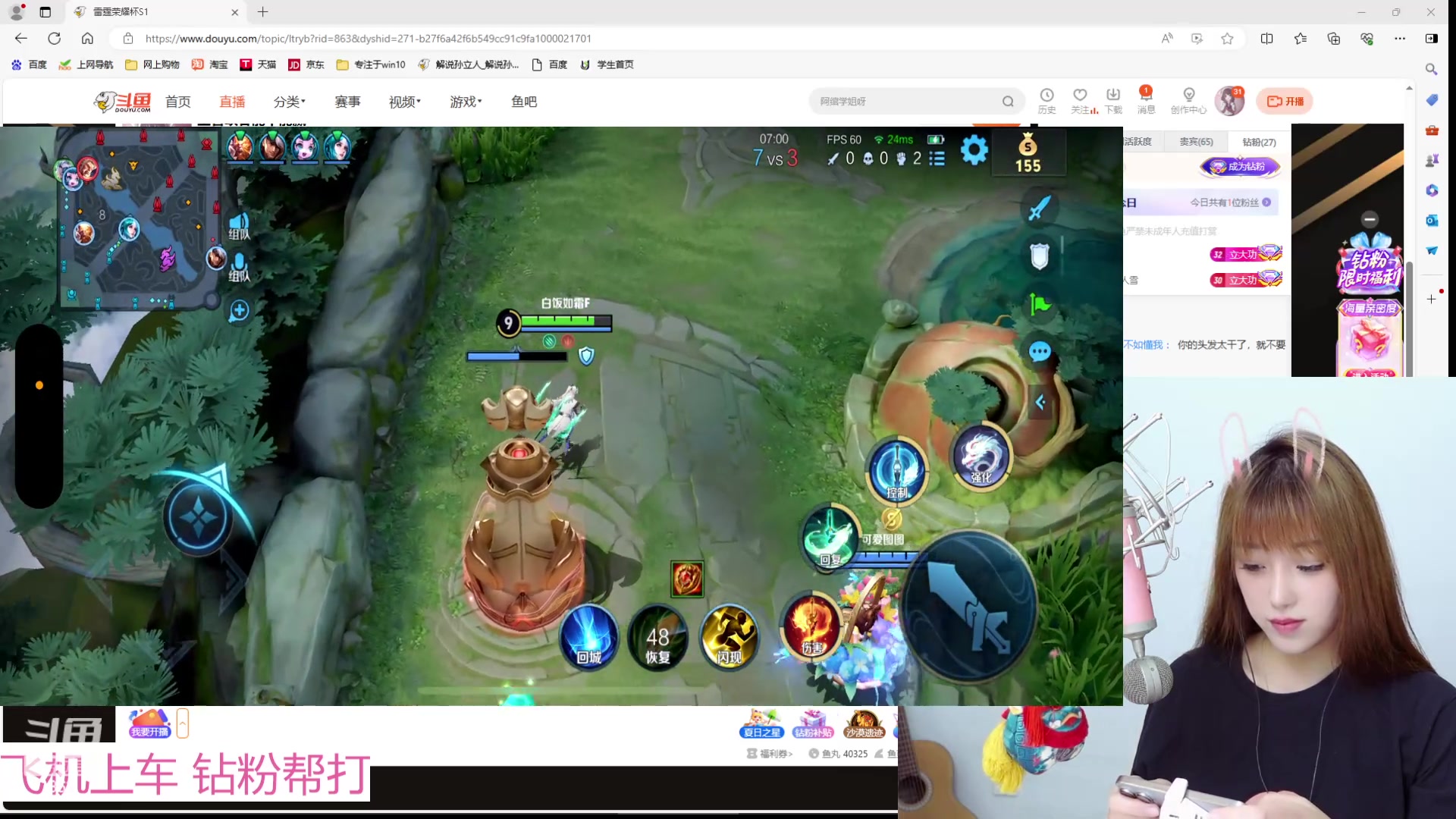Switch to the 钻粉(27) tab
This screenshot has height=819, width=1456.
click(1259, 142)
